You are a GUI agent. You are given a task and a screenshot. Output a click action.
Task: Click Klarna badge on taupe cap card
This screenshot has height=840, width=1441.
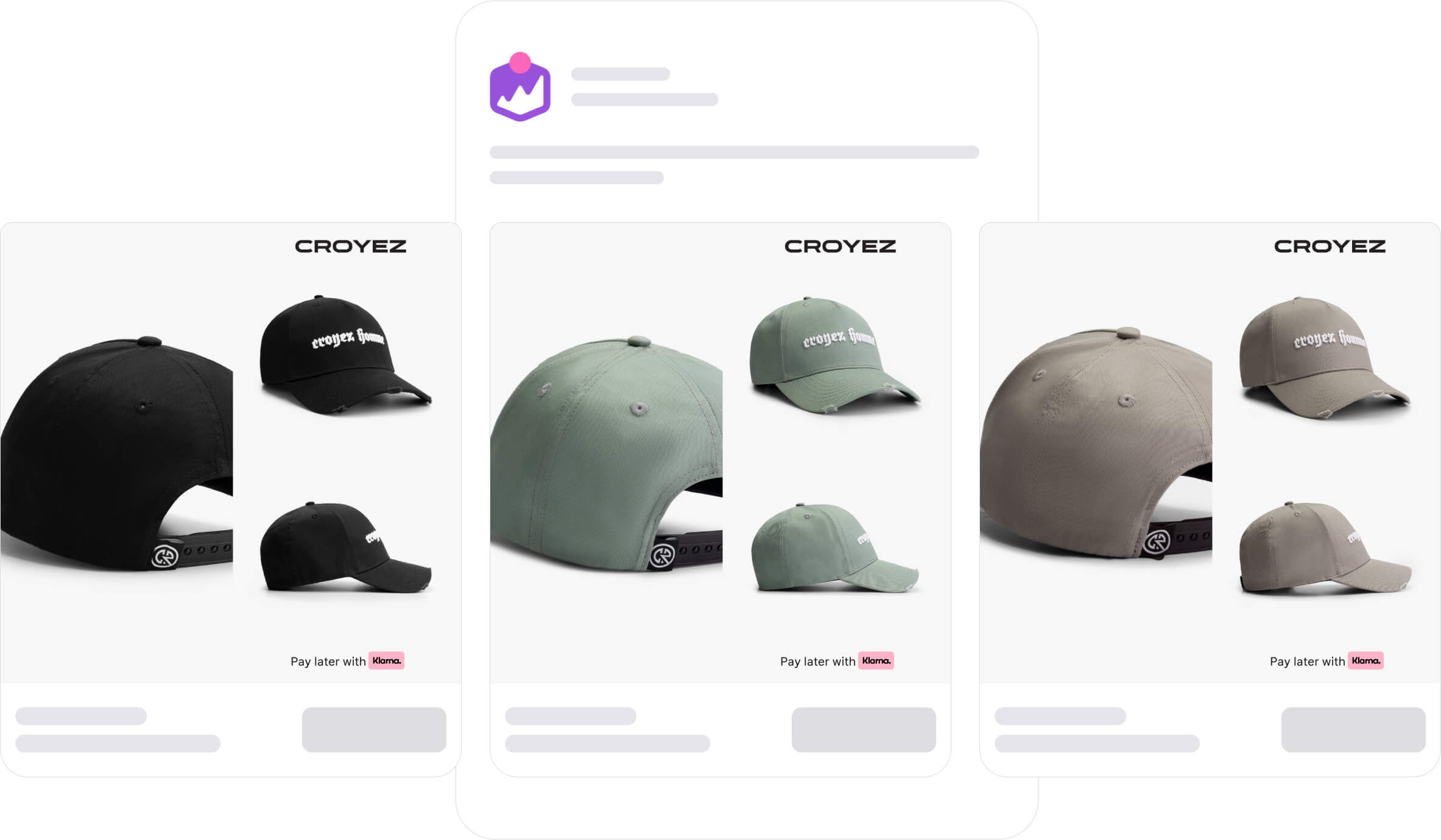pyautogui.click(x=1365, y=660)
